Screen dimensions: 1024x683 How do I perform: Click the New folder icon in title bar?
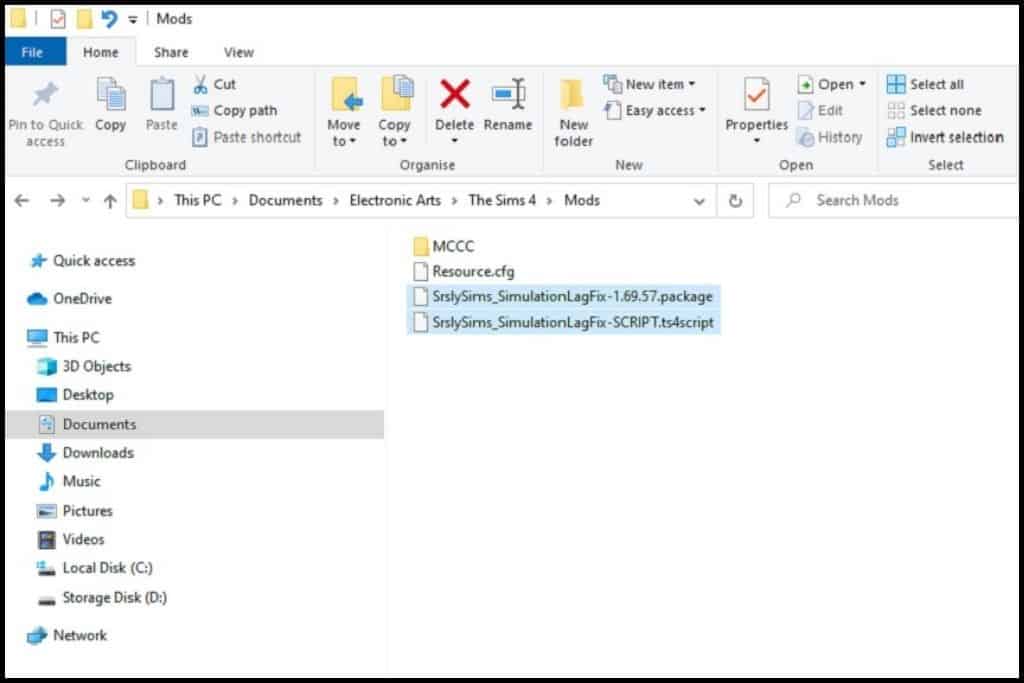click(84, 19)
